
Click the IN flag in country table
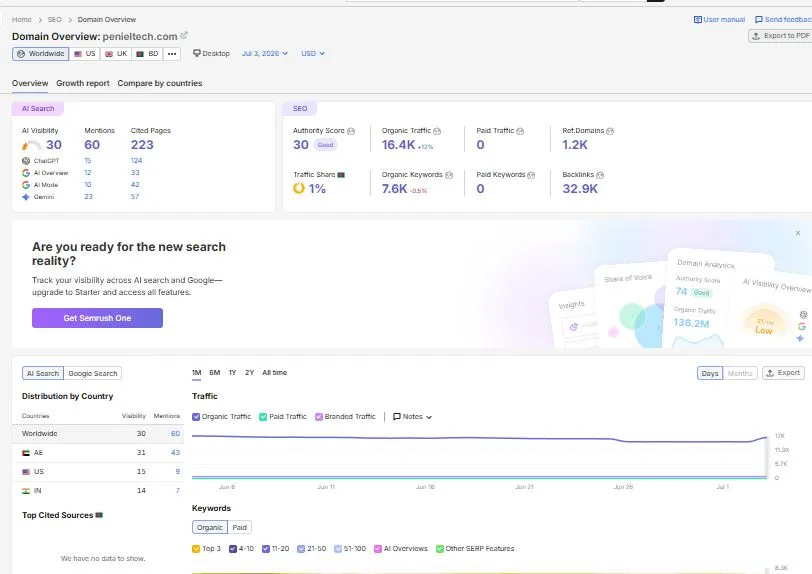click(x=26, y=491)
